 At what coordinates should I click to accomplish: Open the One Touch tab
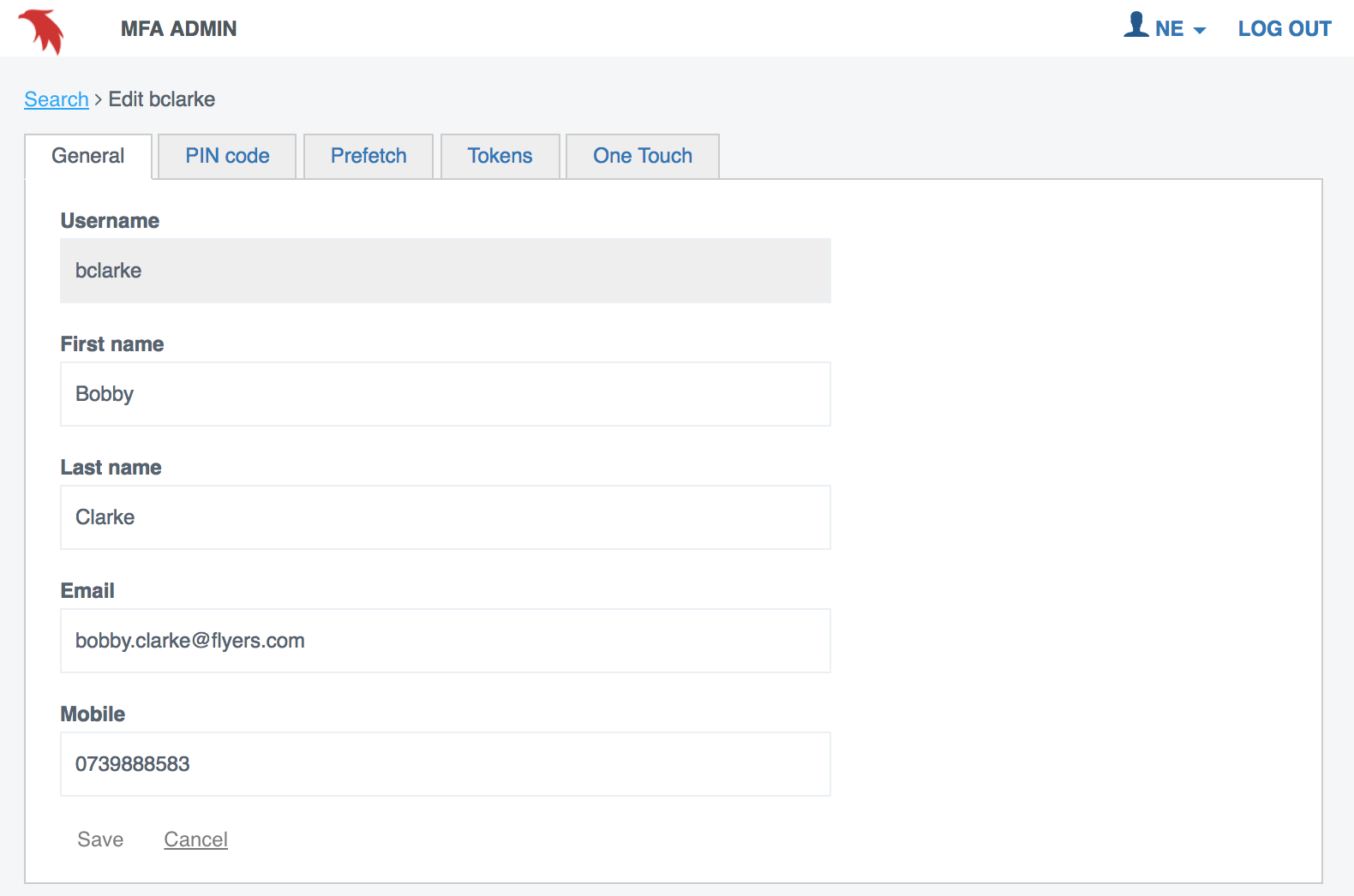point(643,156)
